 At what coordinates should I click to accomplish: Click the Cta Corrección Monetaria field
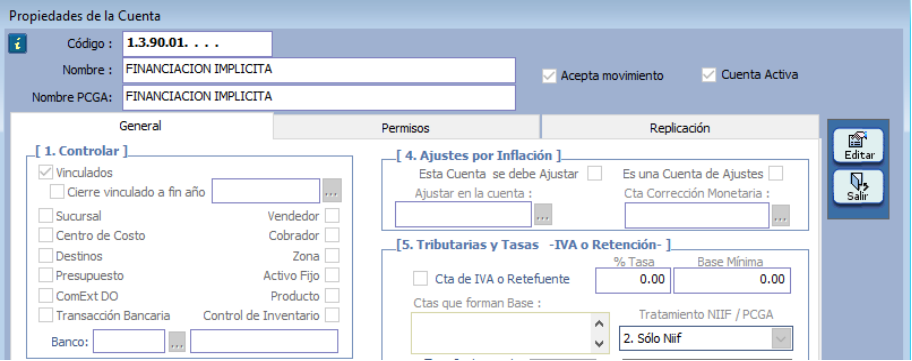pos(697,216)
